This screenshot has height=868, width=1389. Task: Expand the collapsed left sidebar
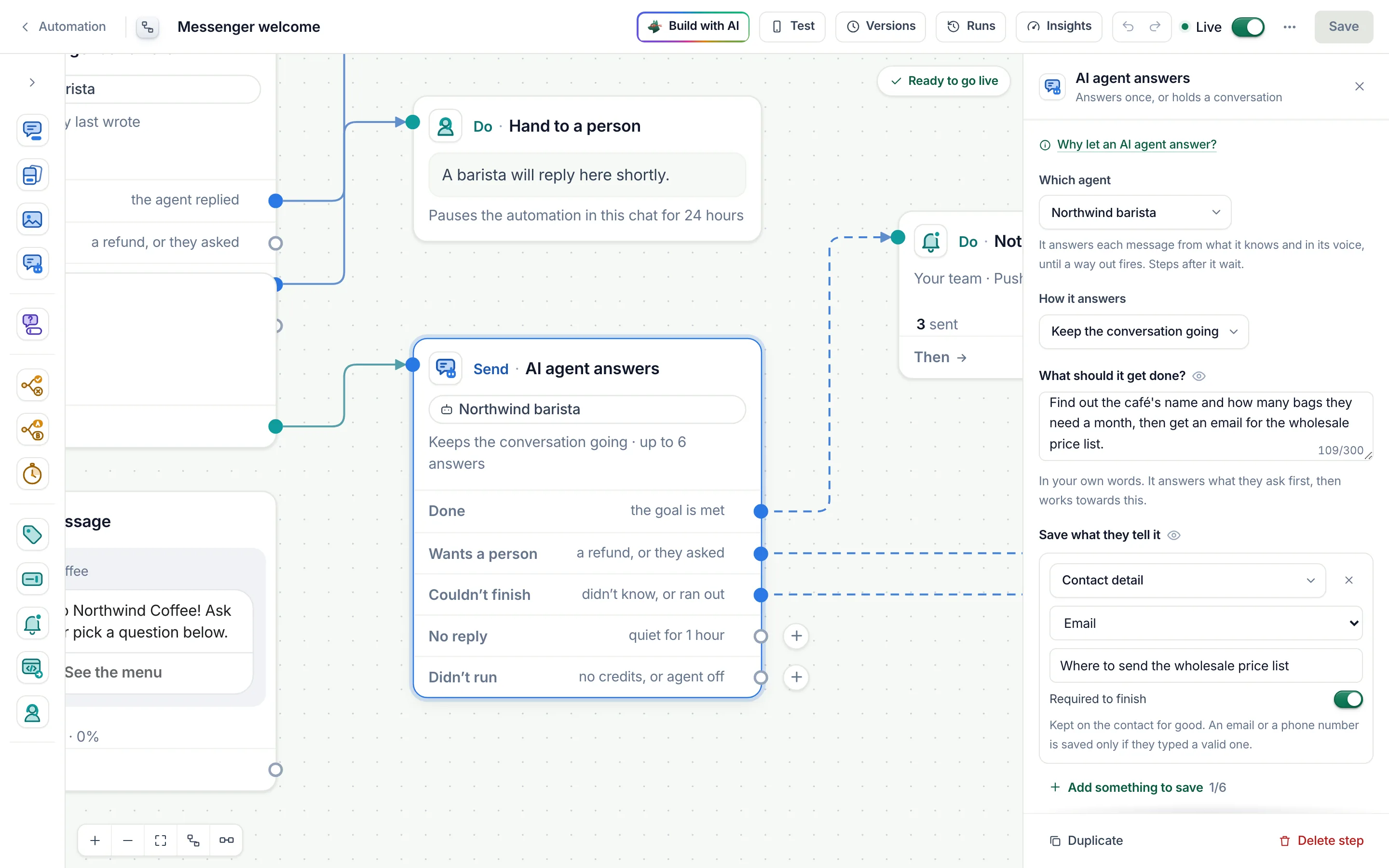(x=32, y=82)
